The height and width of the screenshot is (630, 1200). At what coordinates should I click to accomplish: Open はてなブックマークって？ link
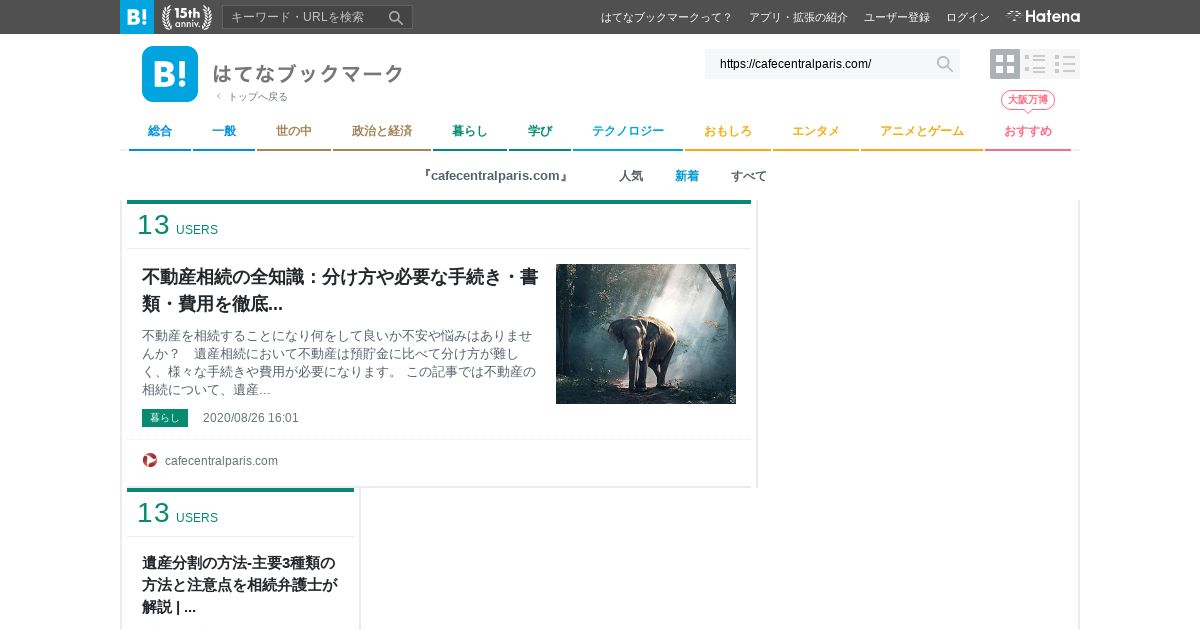point(666,17)
